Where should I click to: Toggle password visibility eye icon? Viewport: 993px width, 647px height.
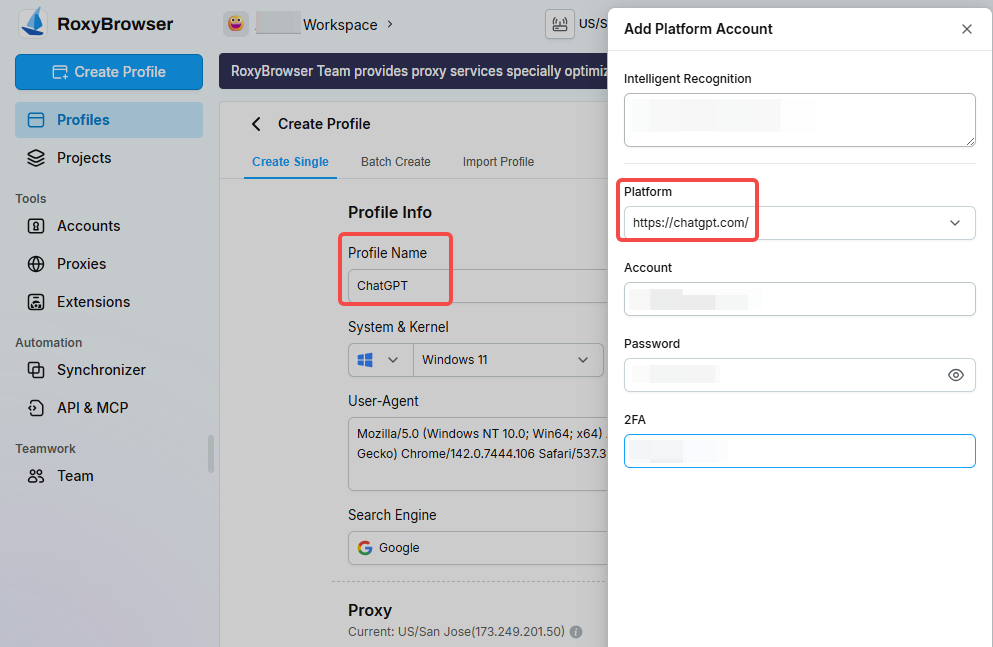(x=955, y=375)
